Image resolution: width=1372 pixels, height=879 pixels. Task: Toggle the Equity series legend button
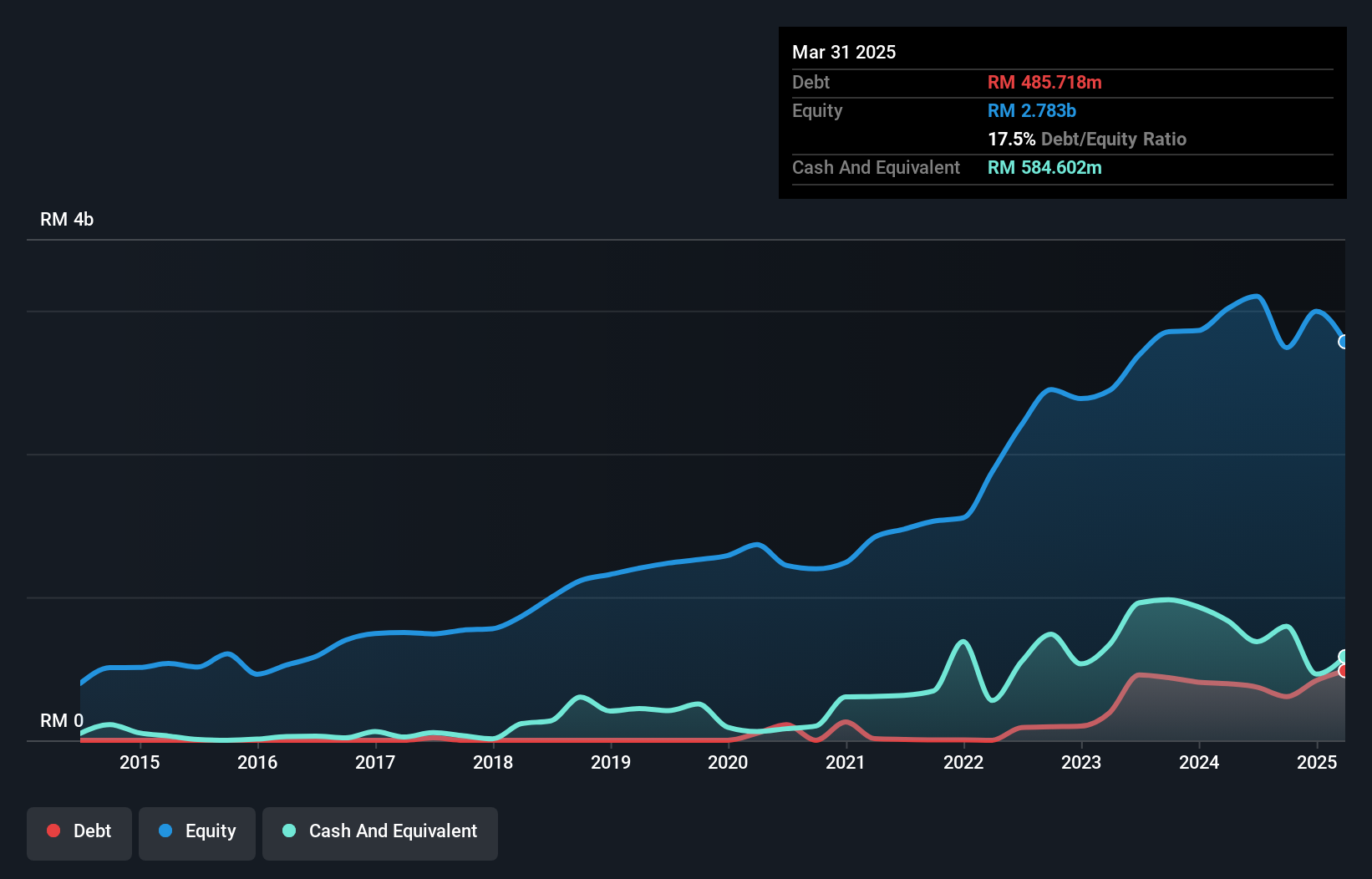pyautogui.click(x=197, y=833)
